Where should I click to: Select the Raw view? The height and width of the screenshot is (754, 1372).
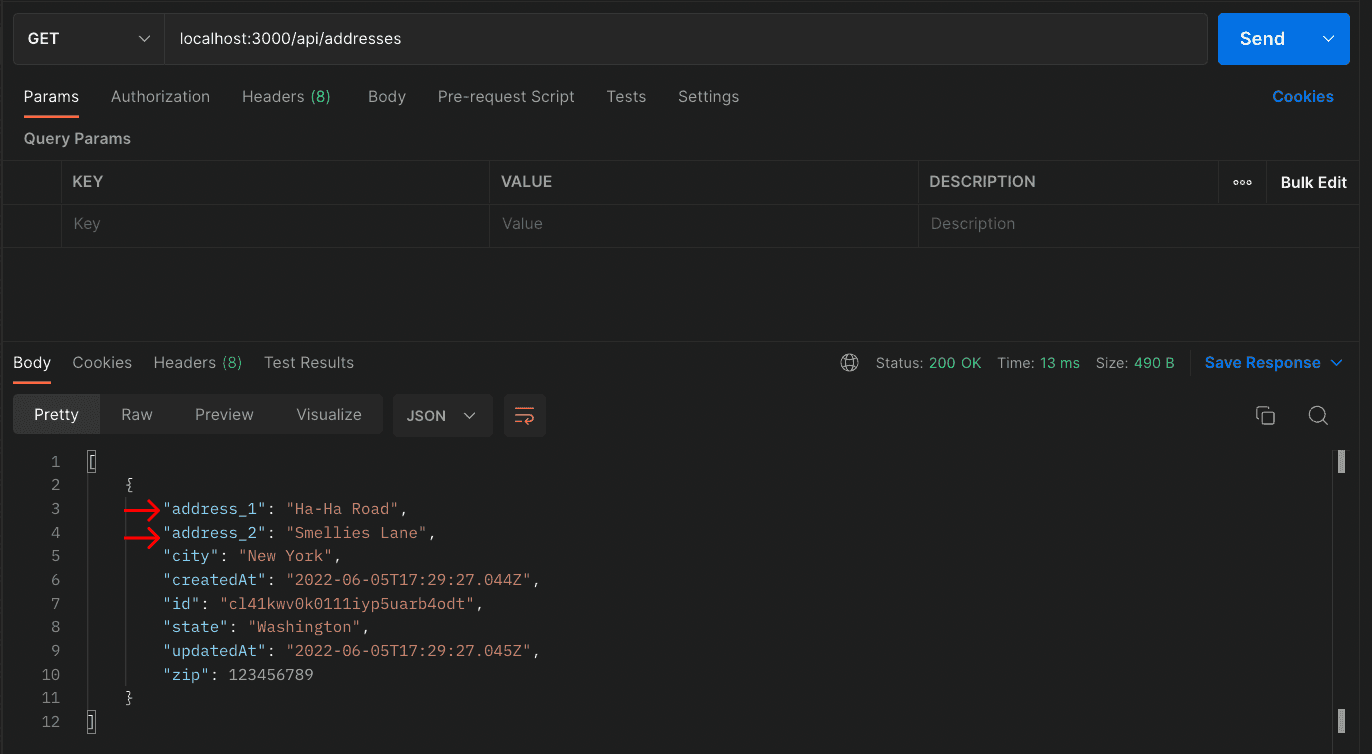[x=137, y=415]
